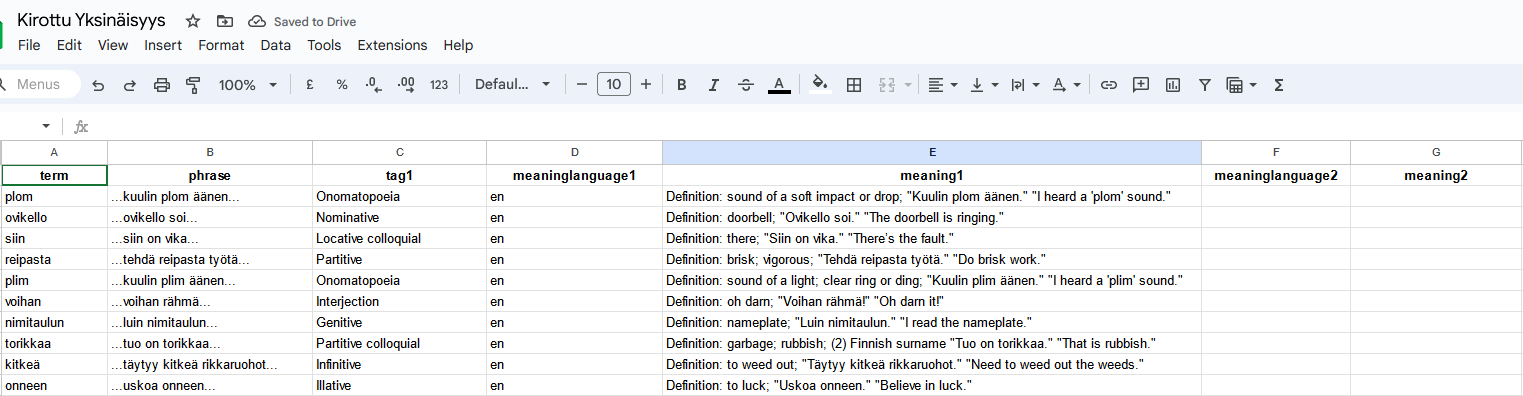
Task: Select the cell containing 'term'
Action: pyautogui.click(x=54, y=175)
